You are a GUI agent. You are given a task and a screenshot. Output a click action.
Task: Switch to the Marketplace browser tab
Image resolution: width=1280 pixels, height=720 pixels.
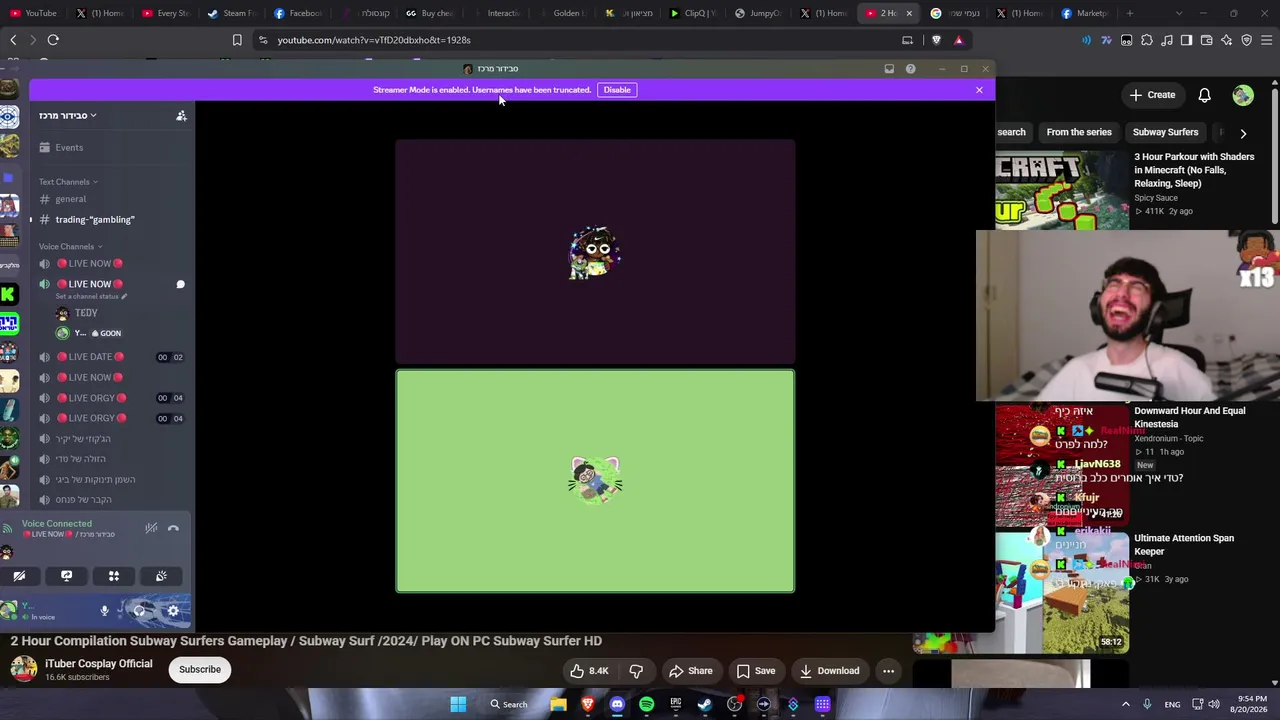(x=1084, y=13)
